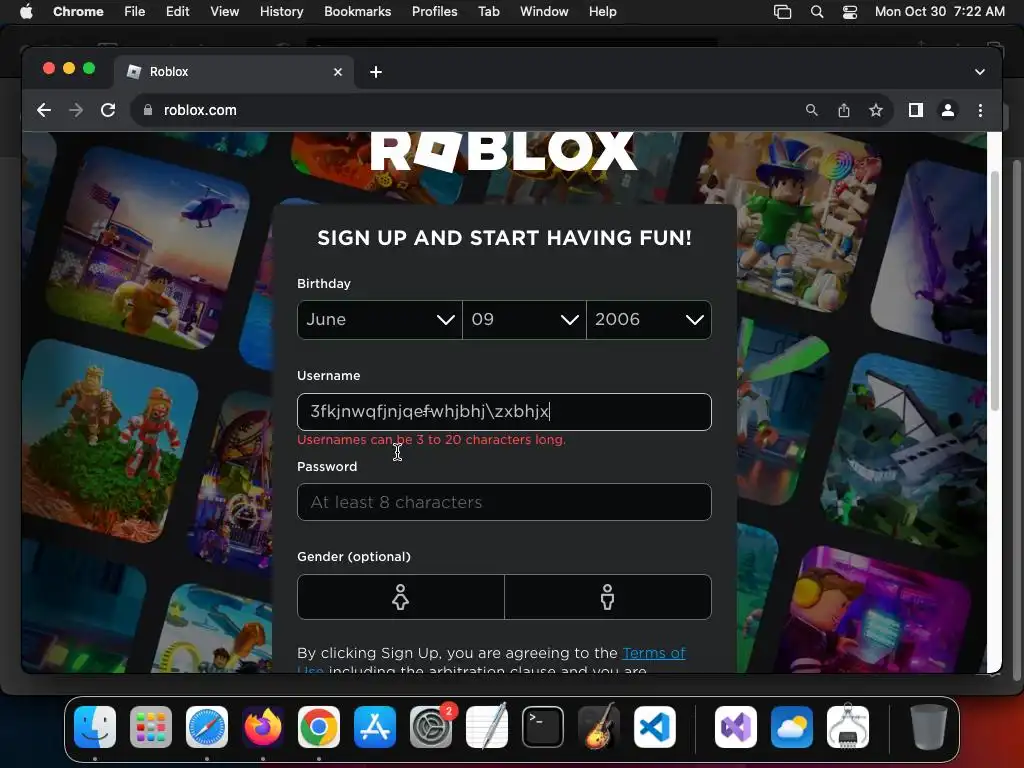Select the female gender icon
This screenshot has height=768, width=1024.
400,597
